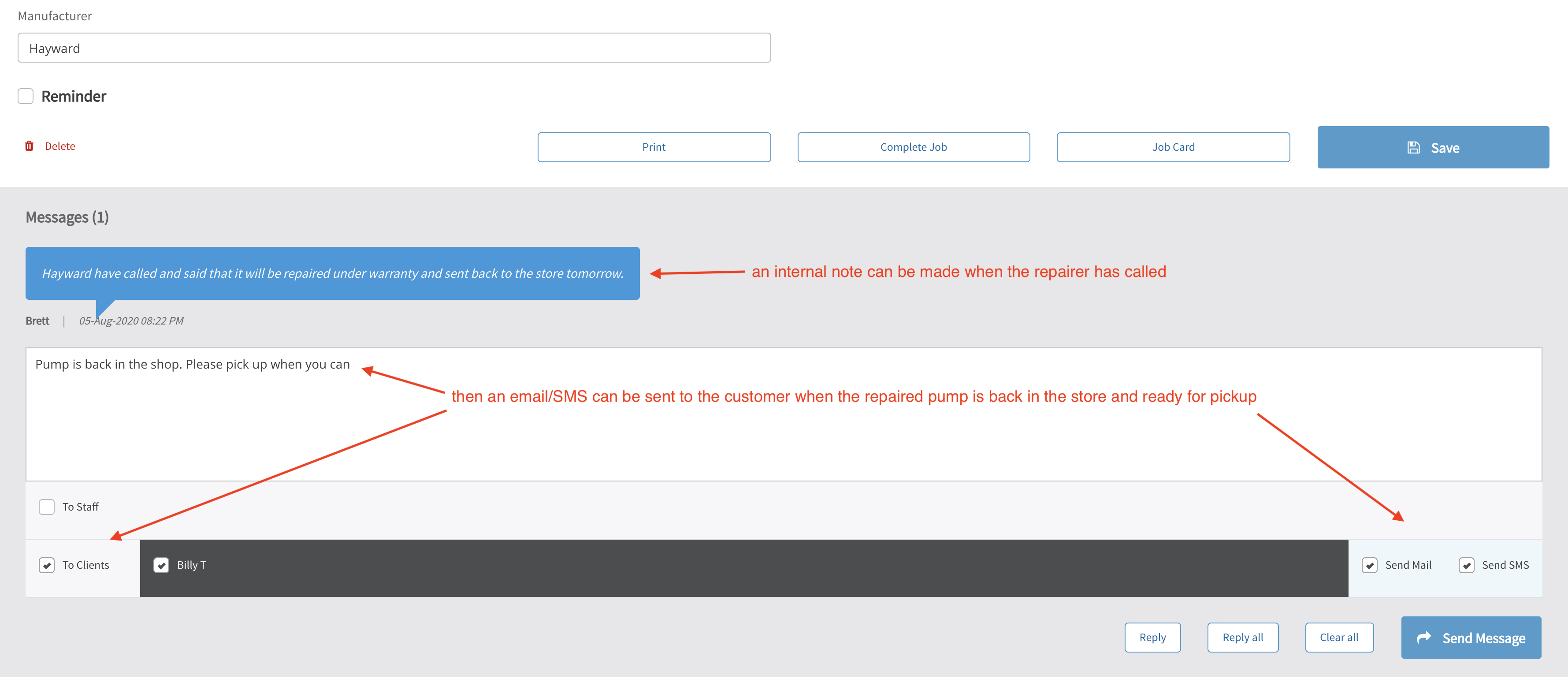Click the Reminder label text
Viewport: 1568px width, 679px height.
tap(74, 96)
